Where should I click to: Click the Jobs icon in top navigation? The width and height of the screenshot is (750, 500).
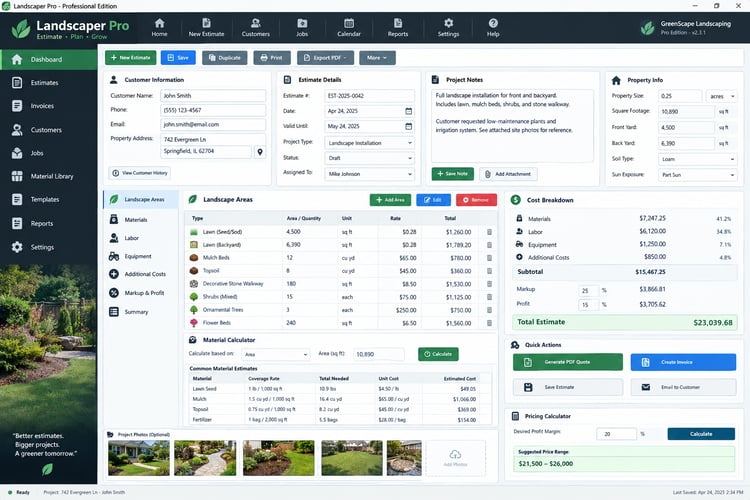click(302, 23)
